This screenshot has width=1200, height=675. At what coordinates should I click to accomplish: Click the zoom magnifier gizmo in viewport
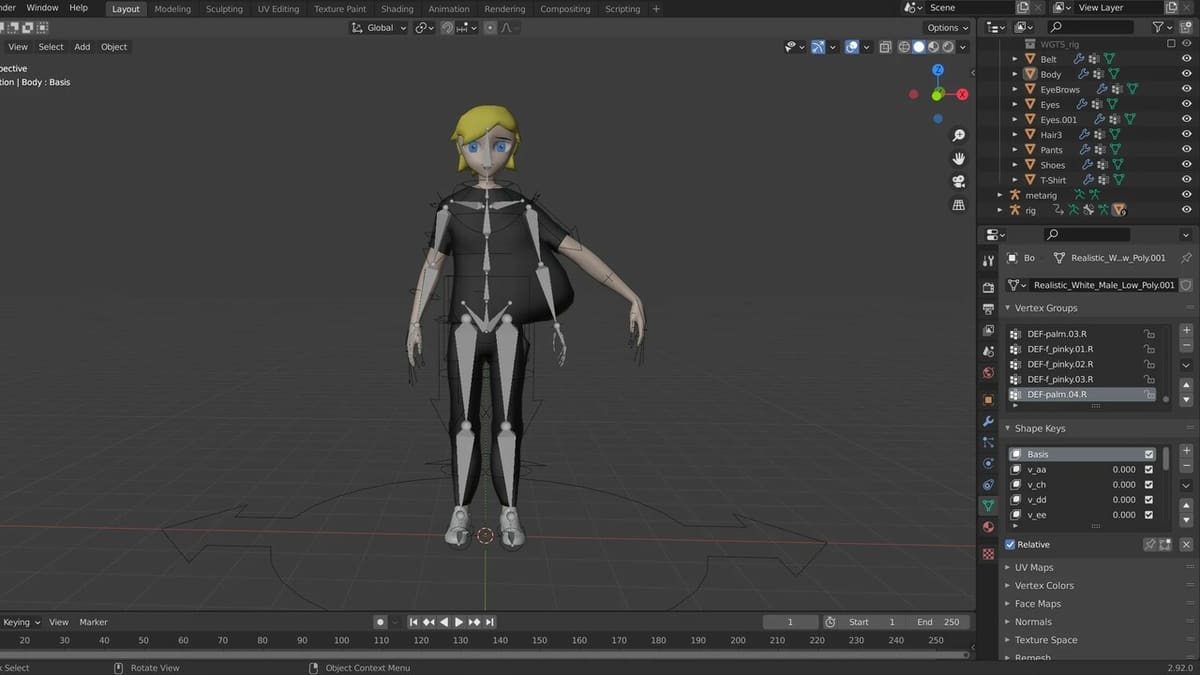point(958,136)
